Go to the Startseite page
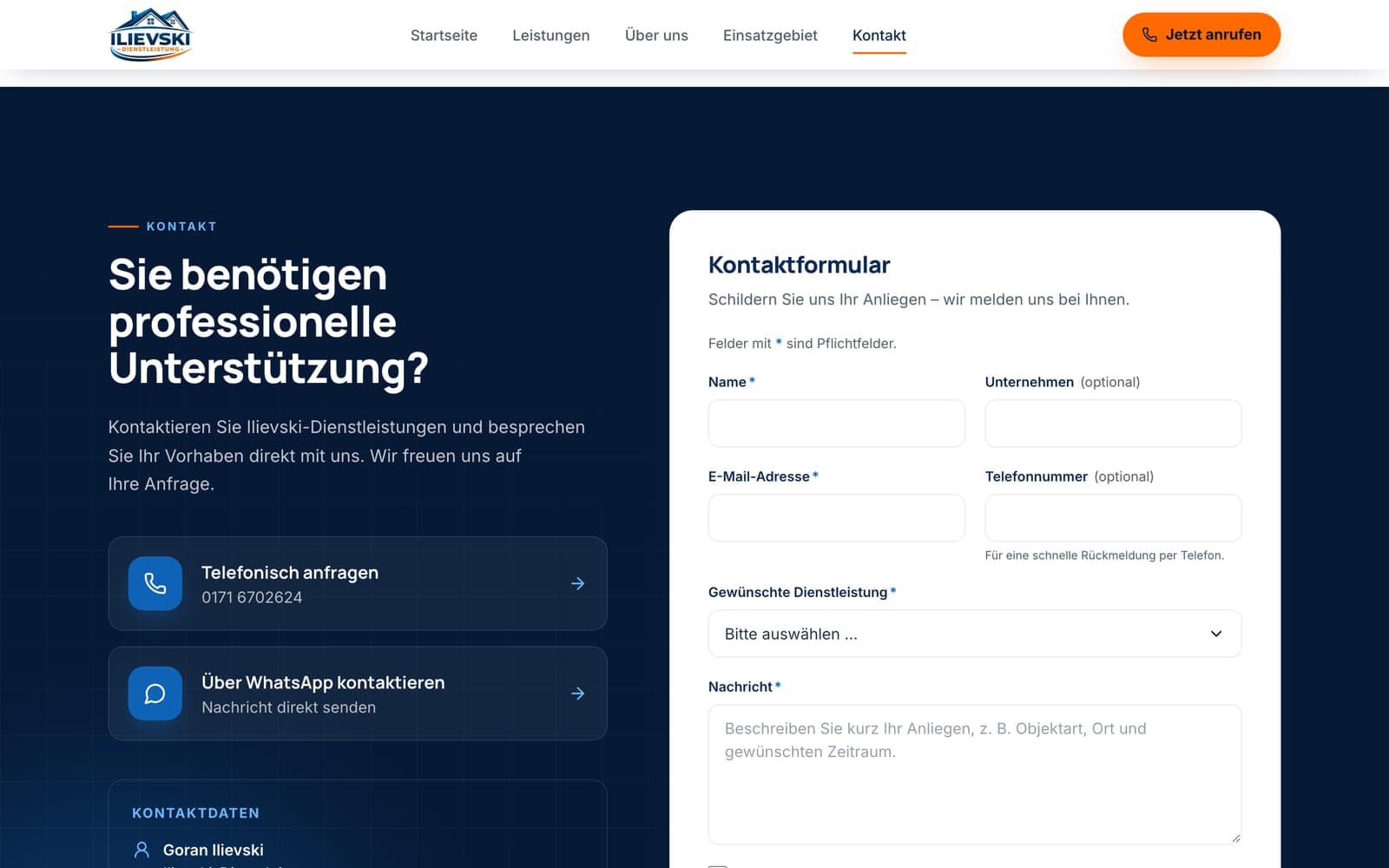This screenshot has width=1389, height=868. point(444,36)
